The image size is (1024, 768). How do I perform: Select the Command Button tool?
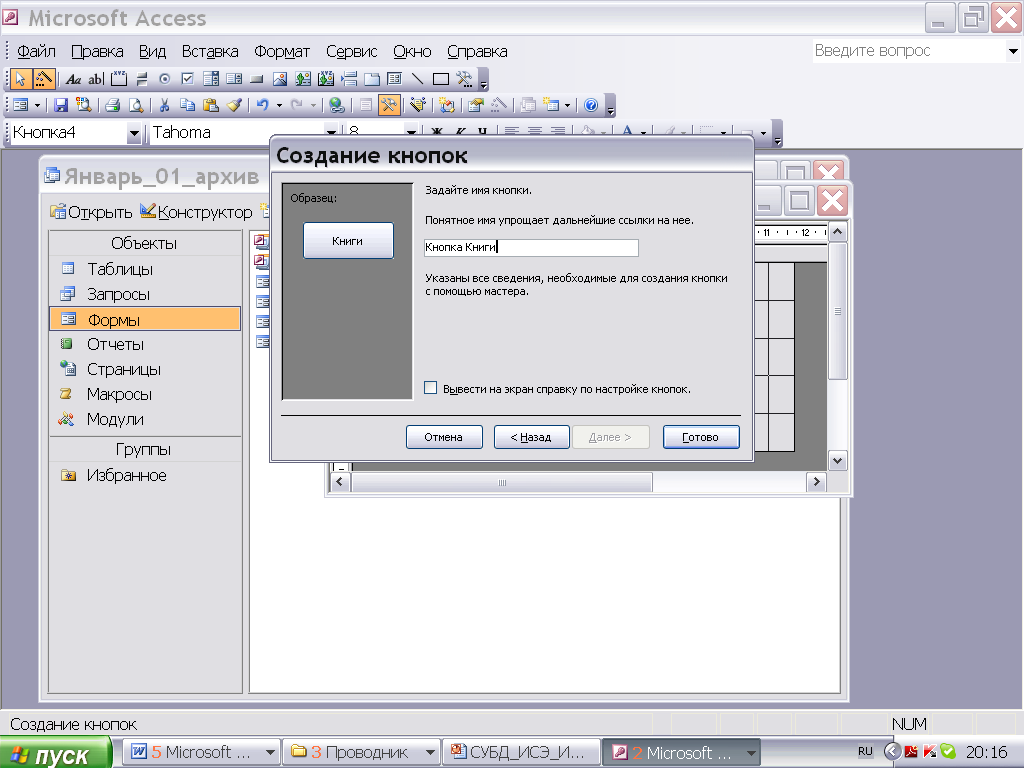257,80
